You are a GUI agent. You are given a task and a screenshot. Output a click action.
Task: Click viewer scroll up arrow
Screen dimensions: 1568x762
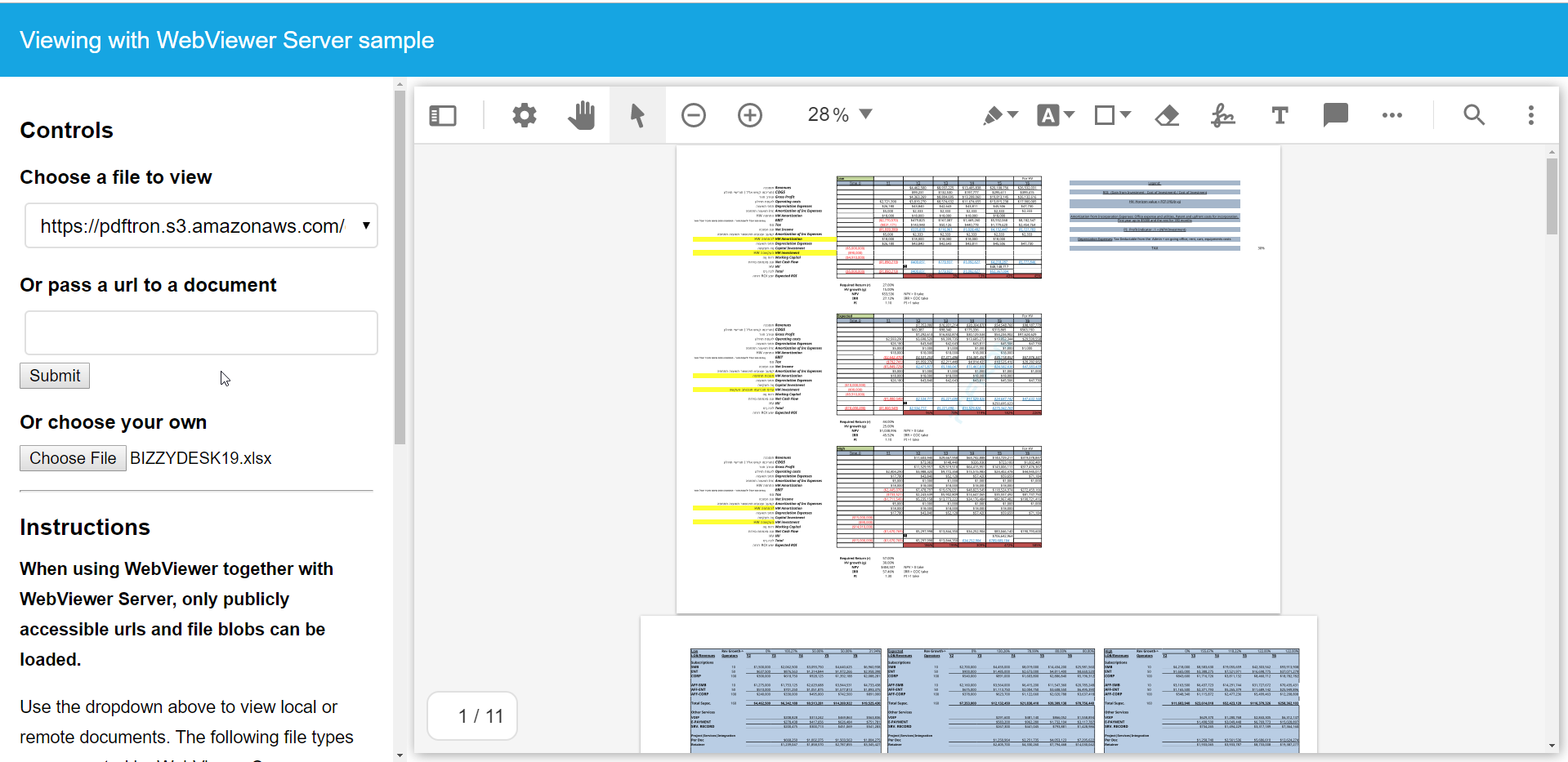click(1552, 152)
